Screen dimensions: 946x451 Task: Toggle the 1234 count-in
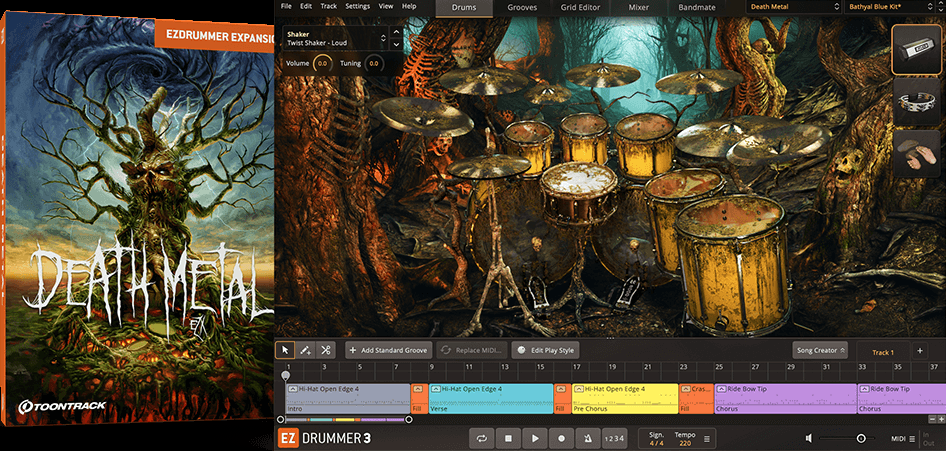tap(614, 438)
